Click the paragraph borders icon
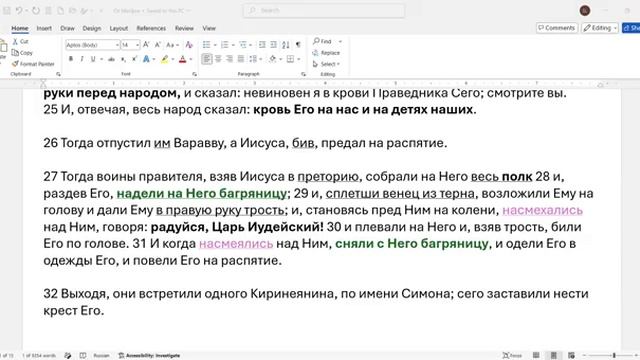 [290, 60]
